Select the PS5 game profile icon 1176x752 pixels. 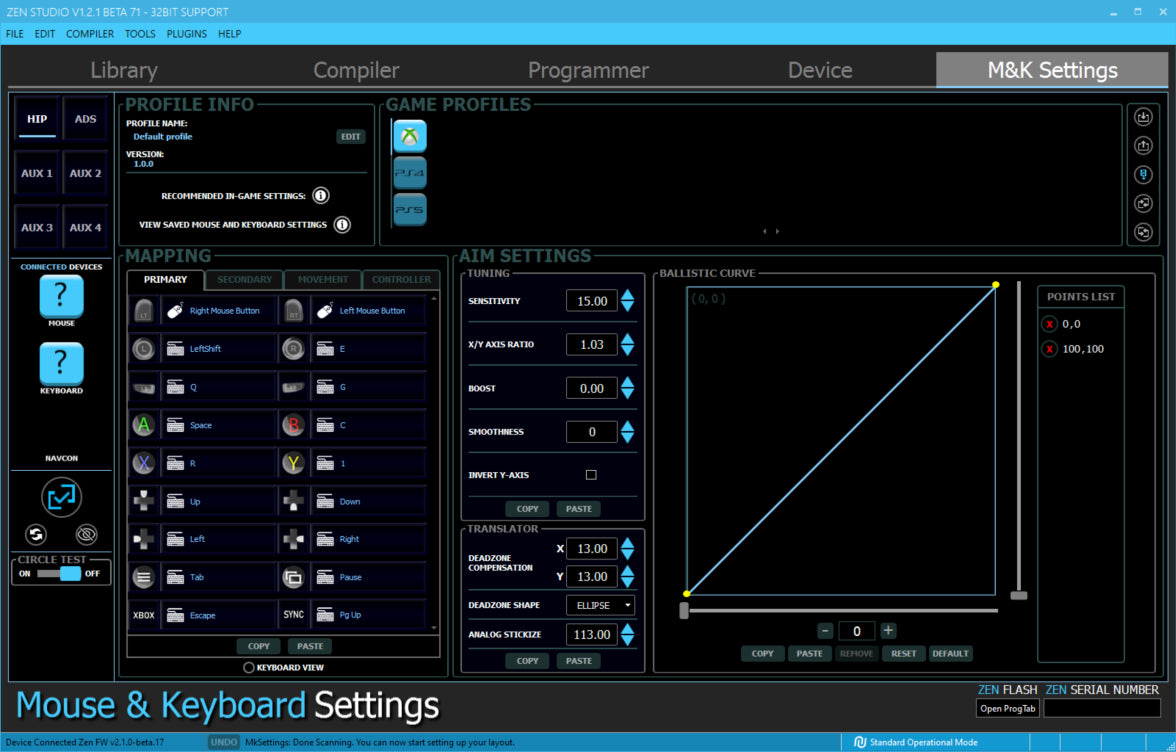point(410,210)
